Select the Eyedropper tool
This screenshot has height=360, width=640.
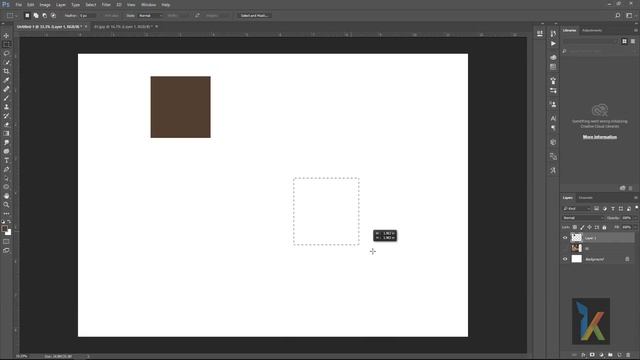tap(6, 80)
